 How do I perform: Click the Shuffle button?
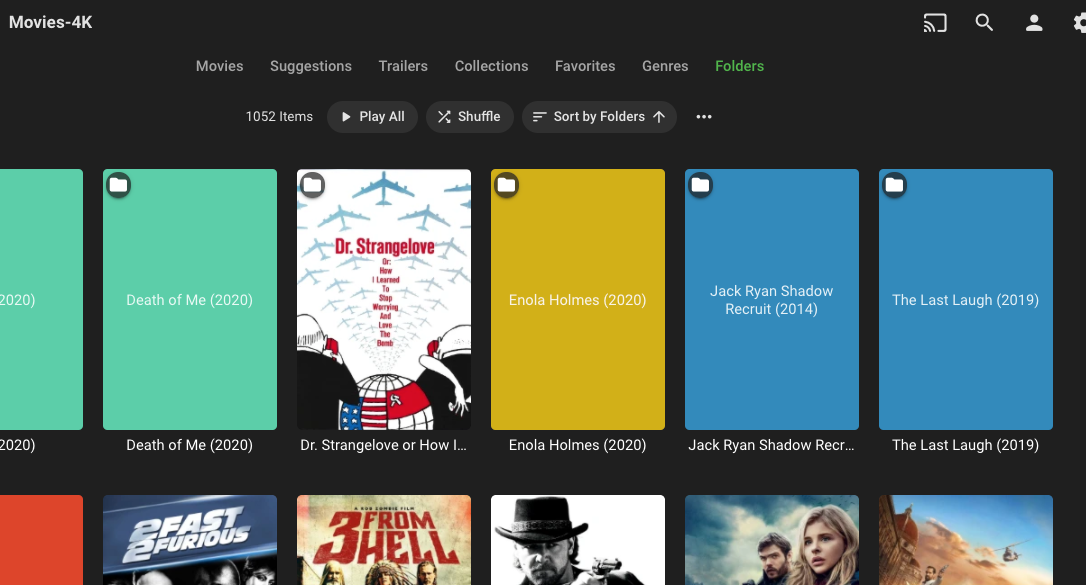(469, 117)
